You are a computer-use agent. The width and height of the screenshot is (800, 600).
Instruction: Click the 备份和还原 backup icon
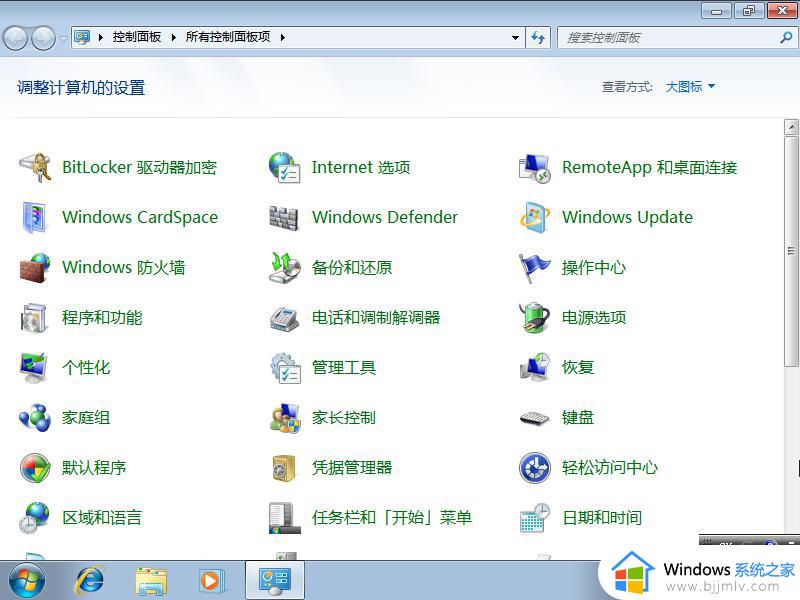click(x=285, y=267)
